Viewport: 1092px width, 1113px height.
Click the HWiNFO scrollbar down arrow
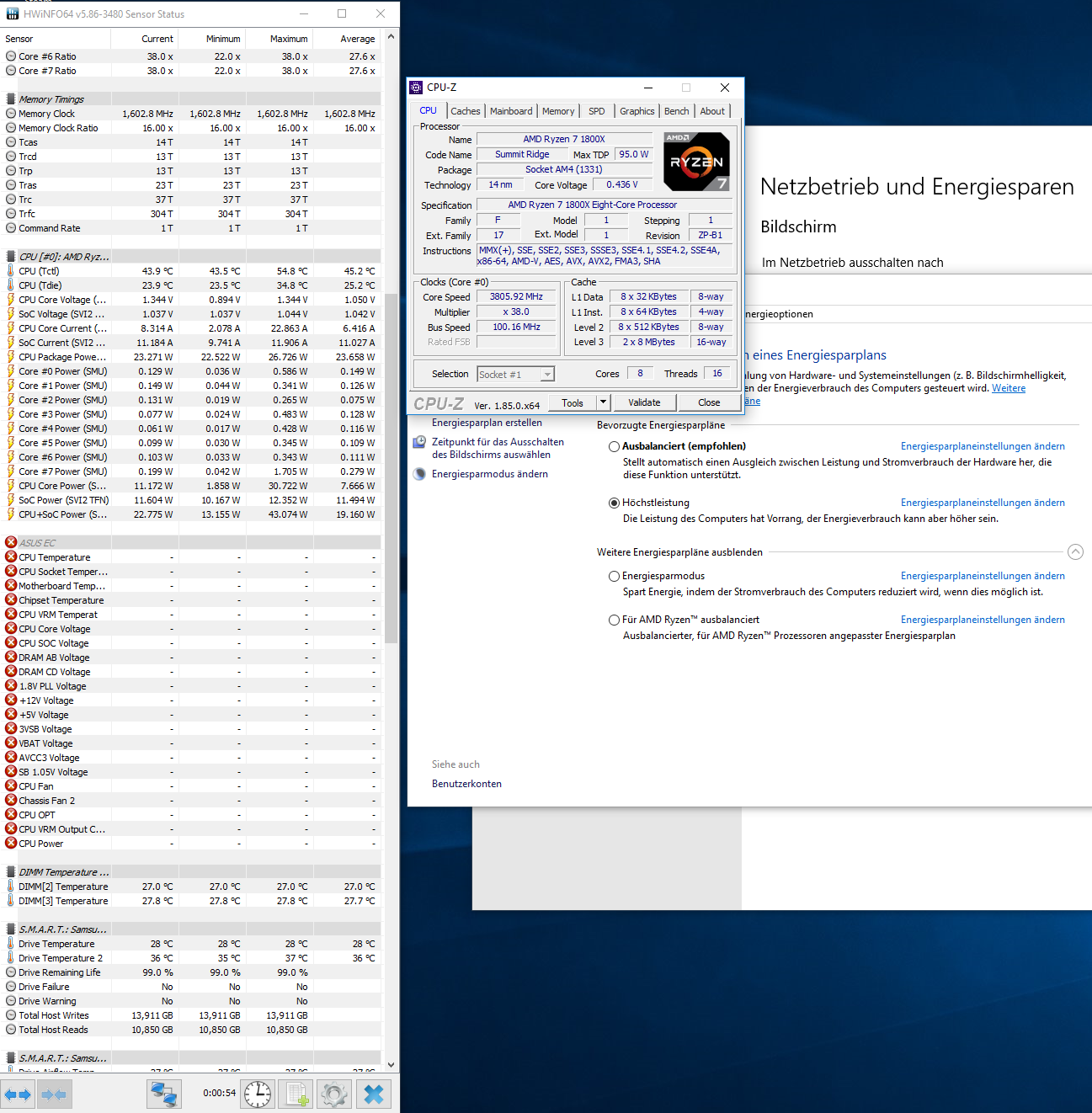pyautogui.click(x=392, y=1065)
